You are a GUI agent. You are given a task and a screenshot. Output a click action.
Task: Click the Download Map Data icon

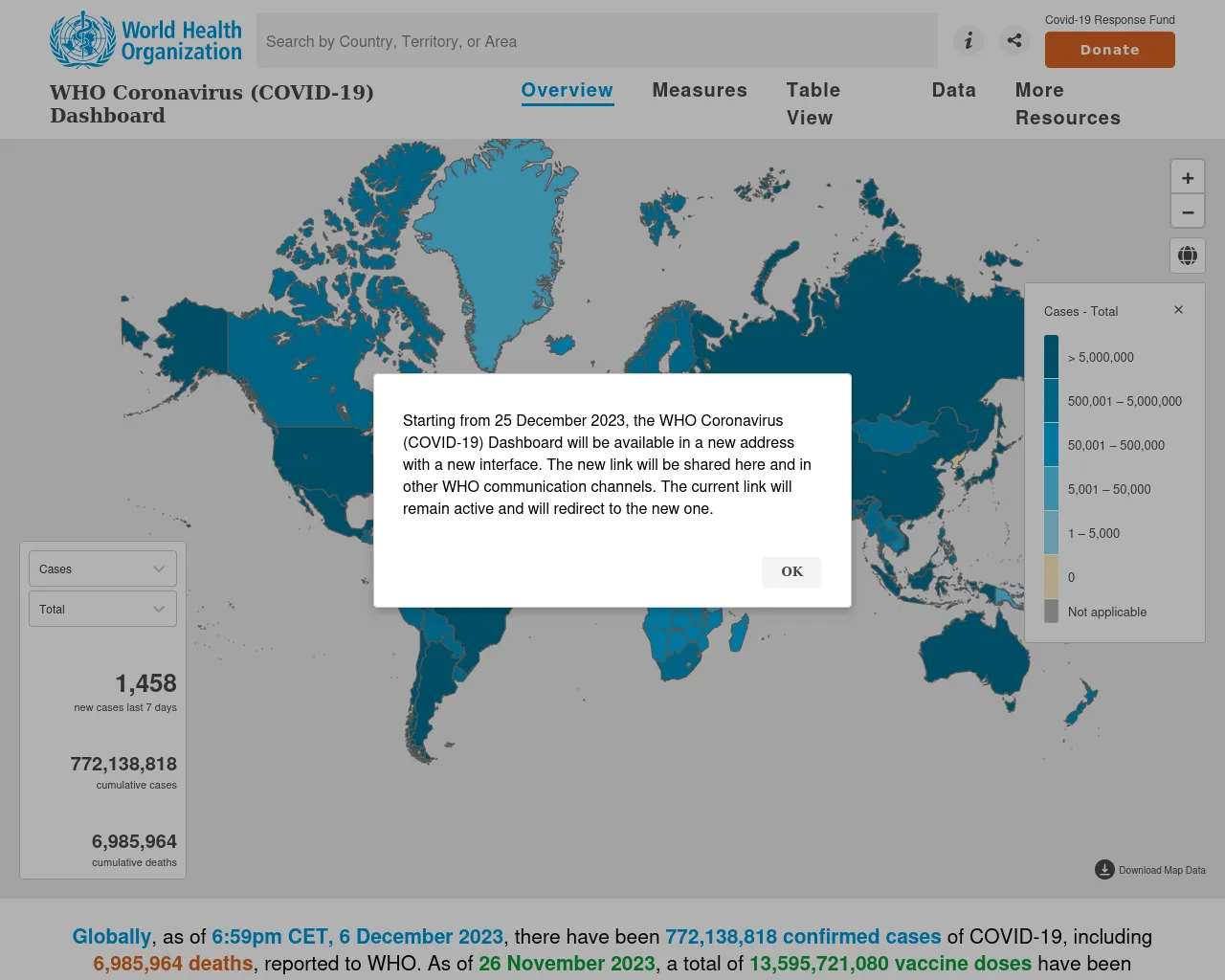[x=1104, y=869]
